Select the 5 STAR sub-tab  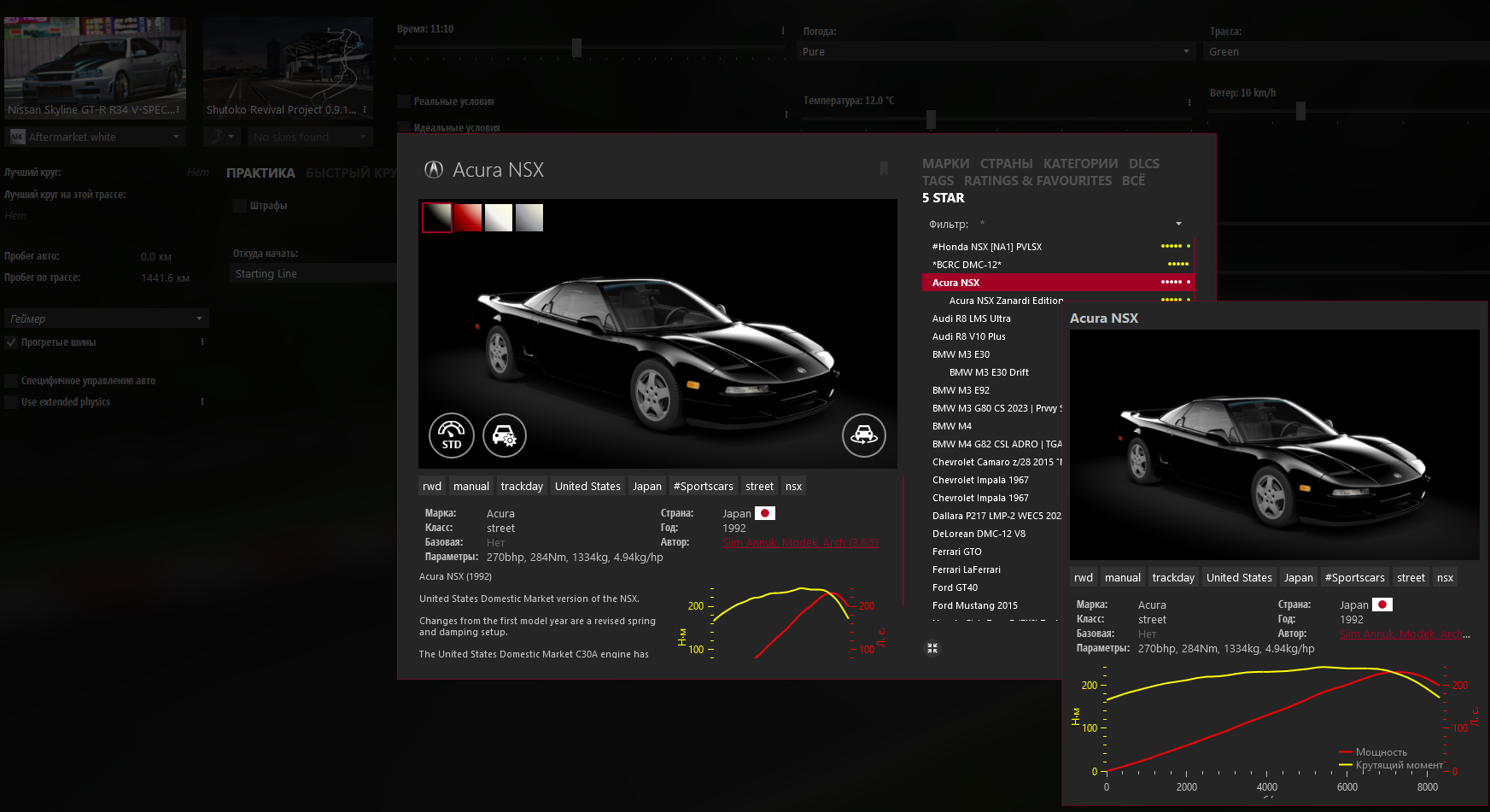(943, 198)
